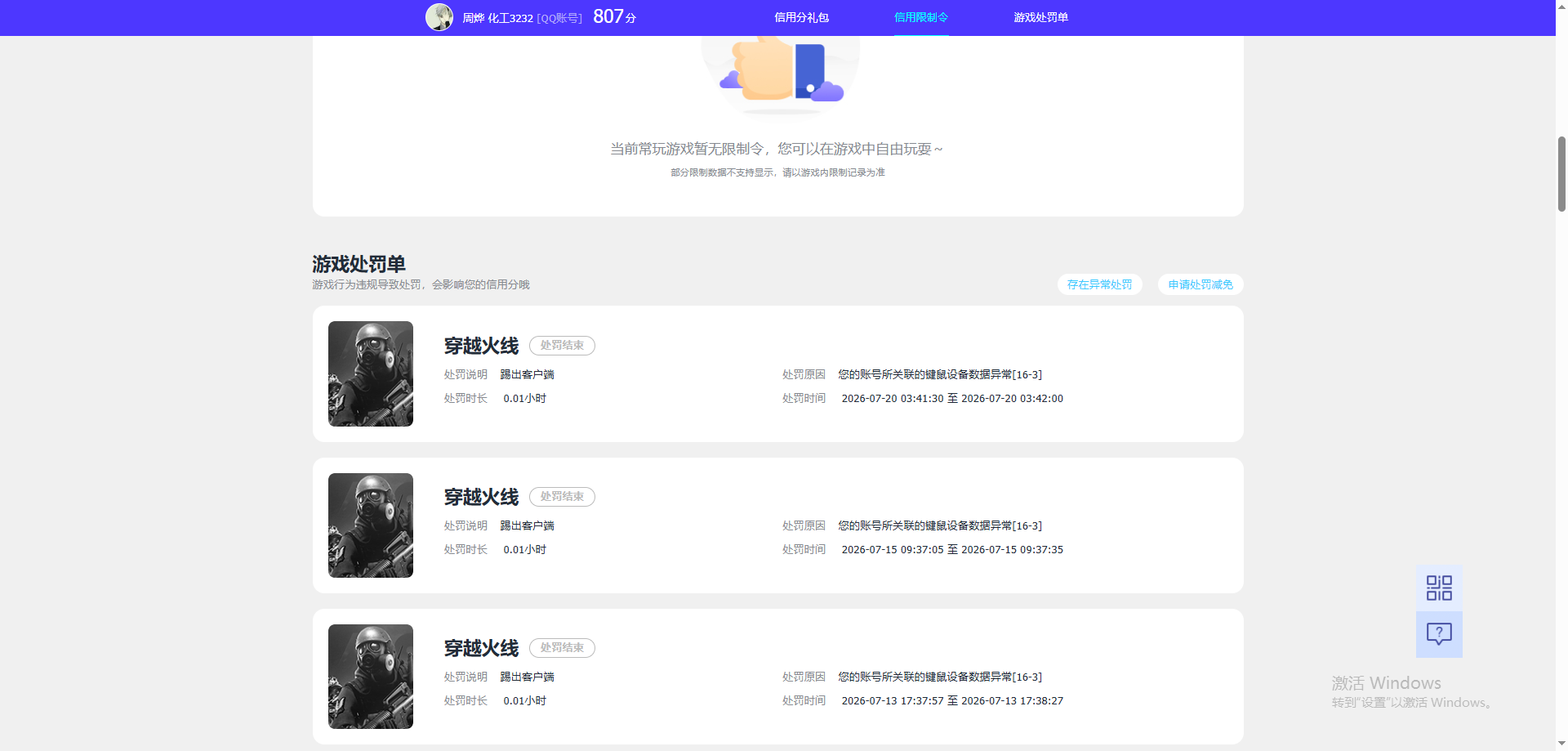Click the username 周烨 化工3232
This screenshot has height=751, width=1568.
pyautogui.click(x=497, y=18)
